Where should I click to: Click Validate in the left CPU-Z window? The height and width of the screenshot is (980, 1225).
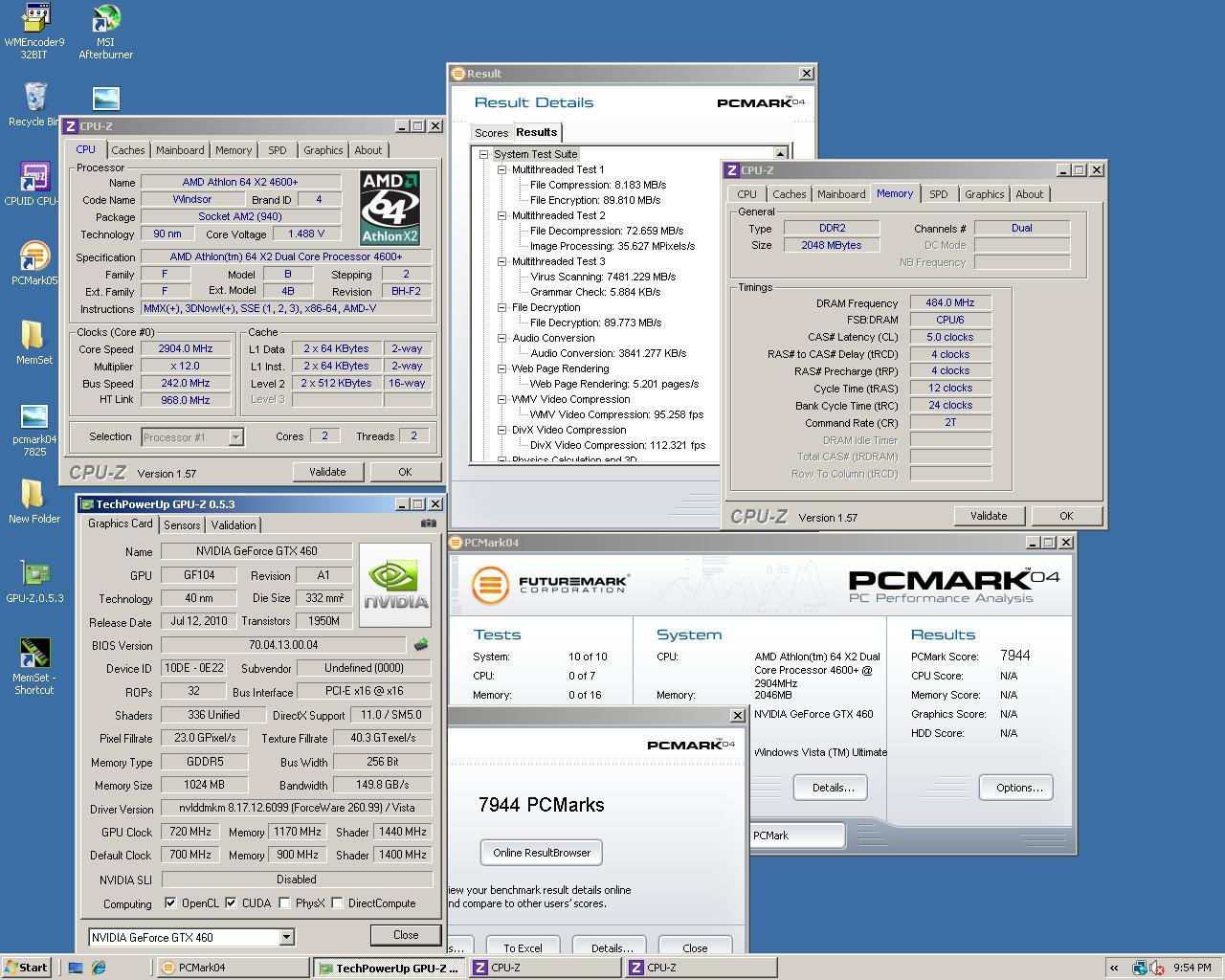[x=327, y=472]
